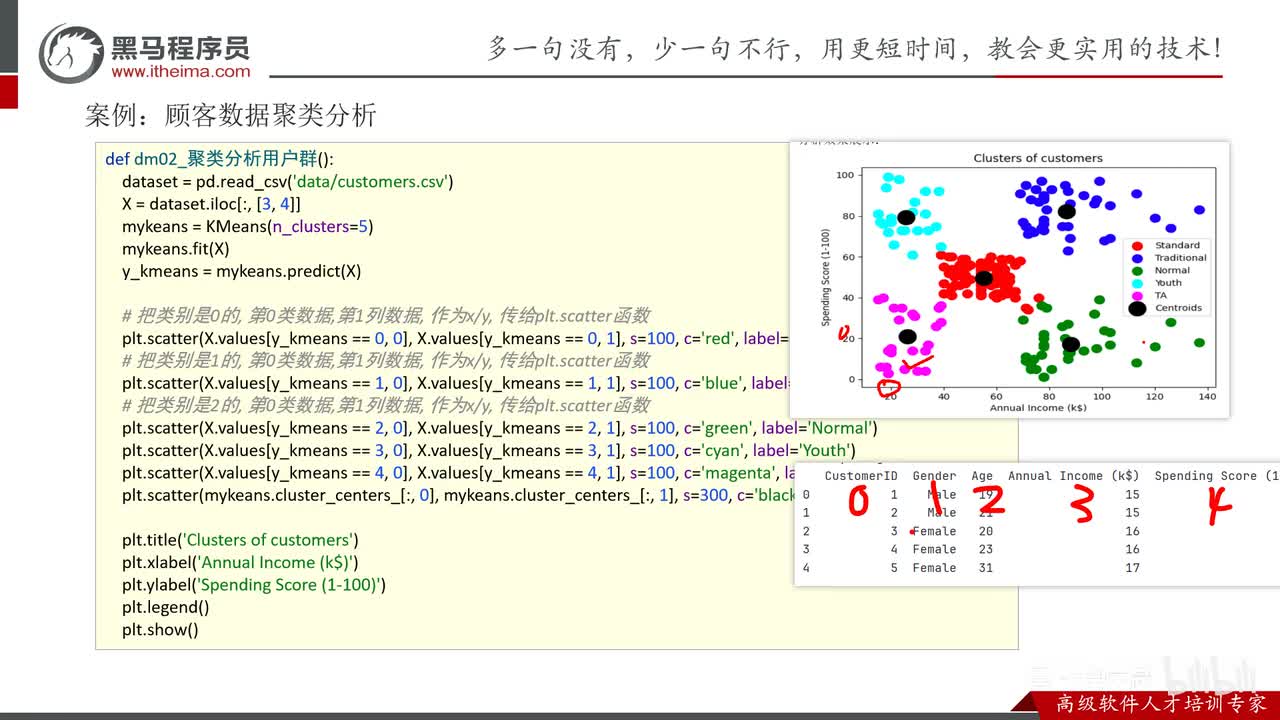The image size is (1280, 720).
Task: Click the mykeans.fit(X) line
Action: pyautogui.click(x=176, y=249)
